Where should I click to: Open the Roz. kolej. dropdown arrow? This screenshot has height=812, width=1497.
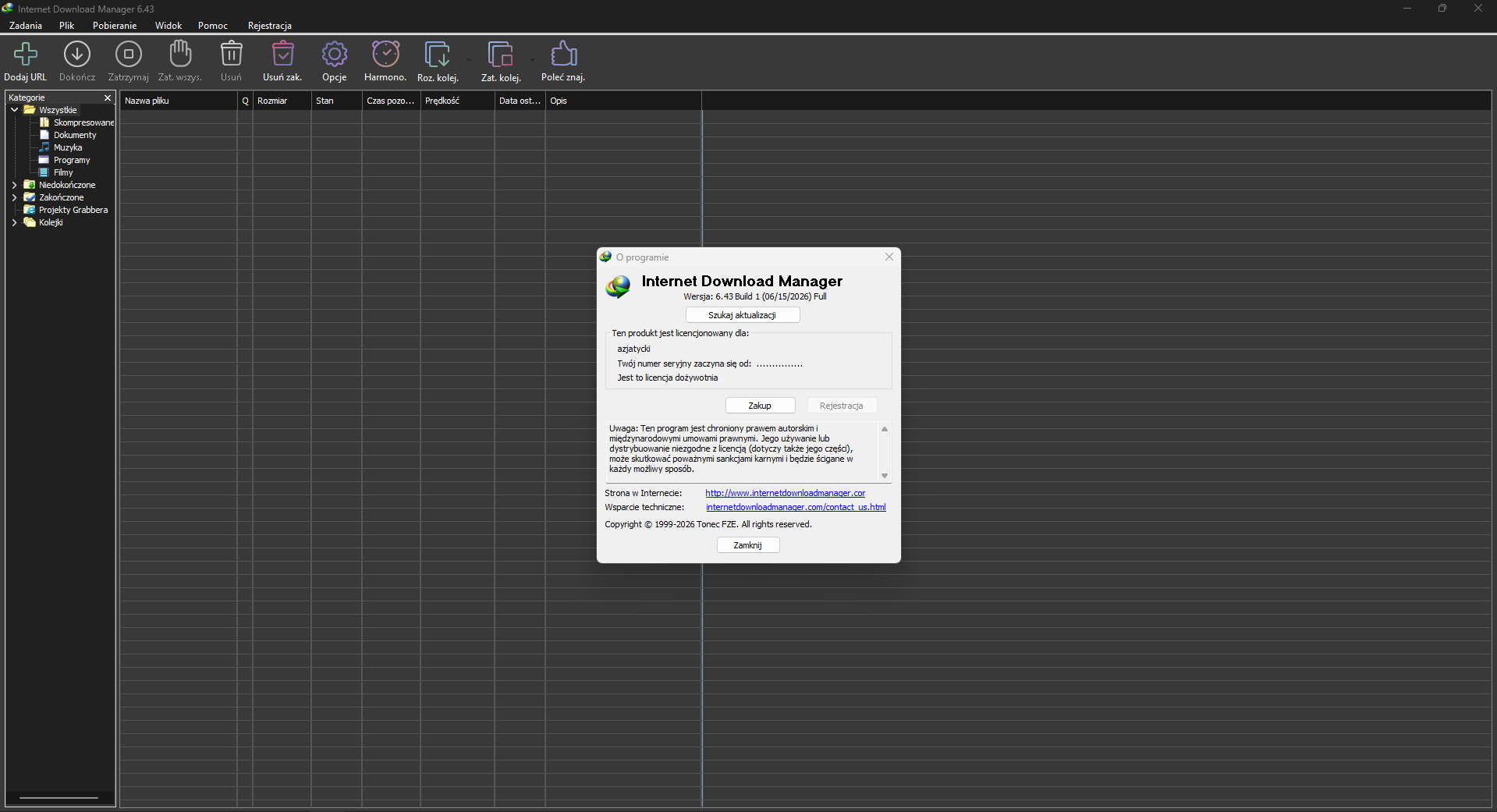coord(469,59)
